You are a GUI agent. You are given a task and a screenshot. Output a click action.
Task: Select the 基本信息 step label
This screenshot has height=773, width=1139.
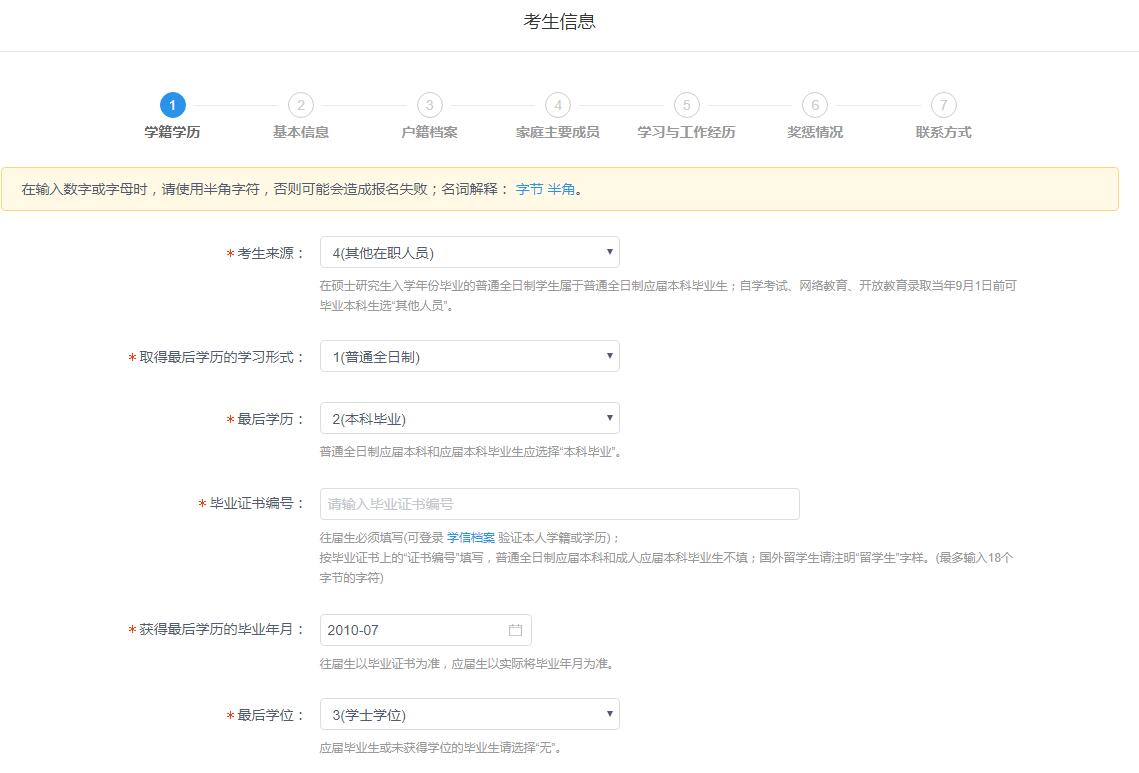click(301, 132)
